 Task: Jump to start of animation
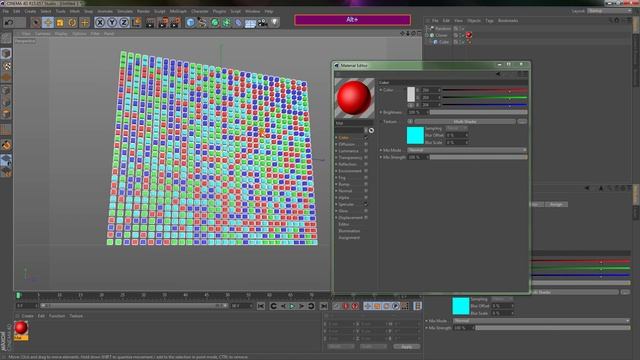tap(261, 306)
